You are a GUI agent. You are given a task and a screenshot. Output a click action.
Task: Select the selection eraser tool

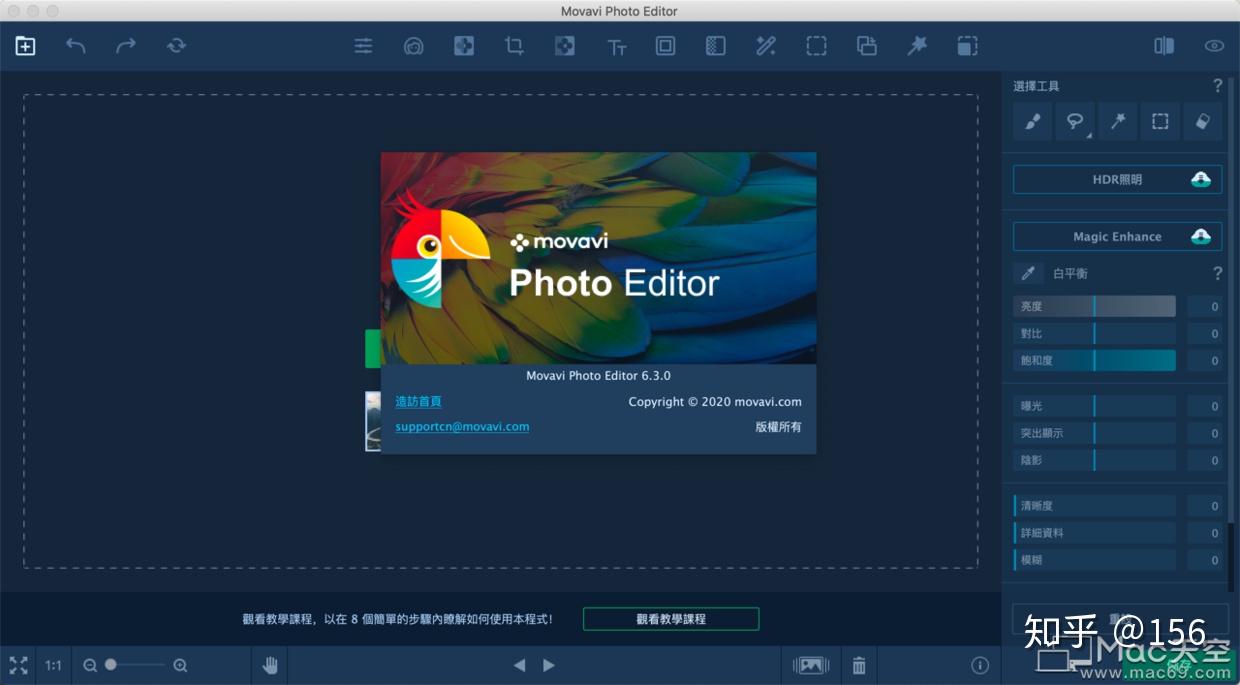click(x=1203, y=122)
